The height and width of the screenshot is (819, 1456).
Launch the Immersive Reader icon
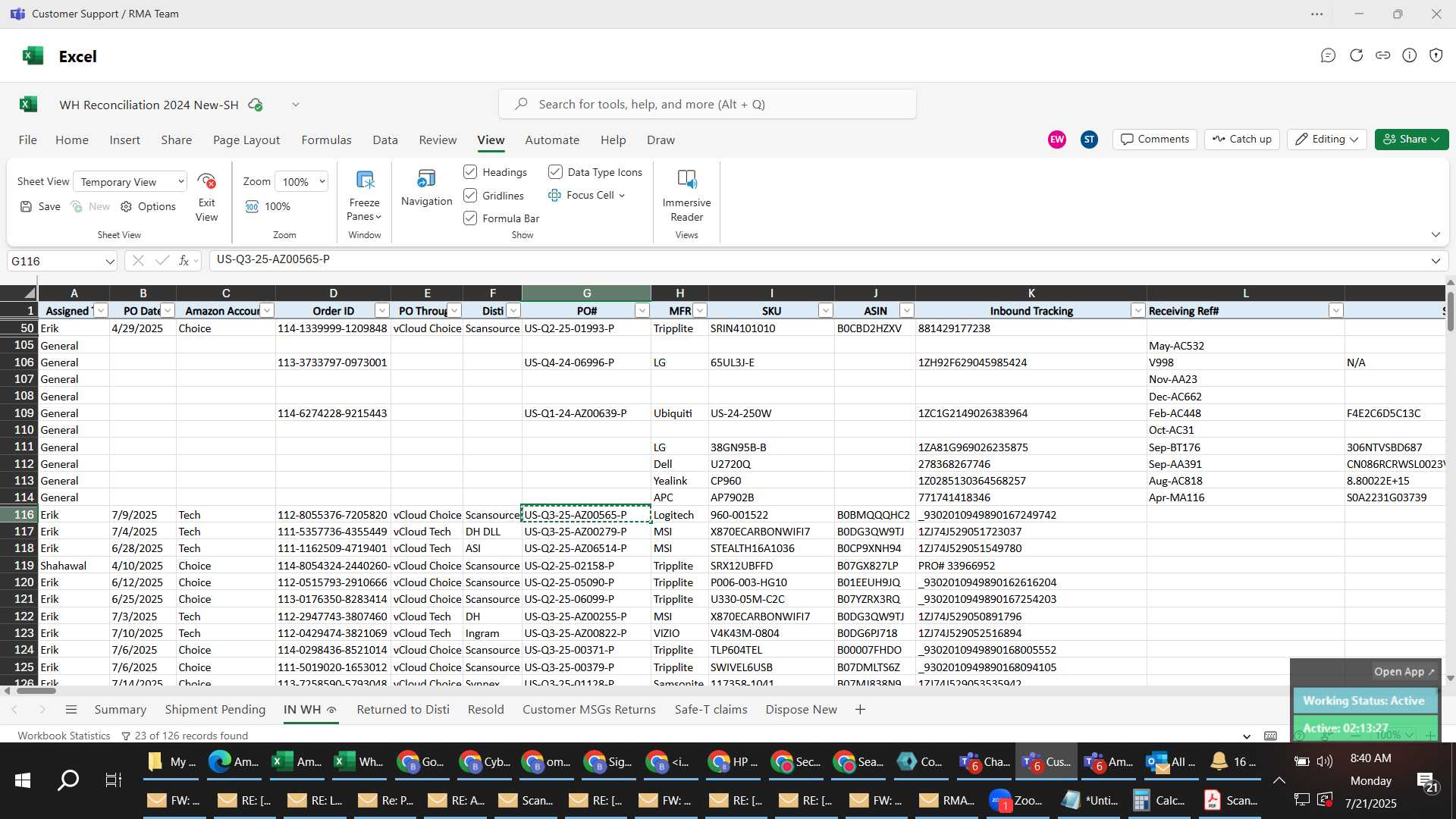click(686, 180)
